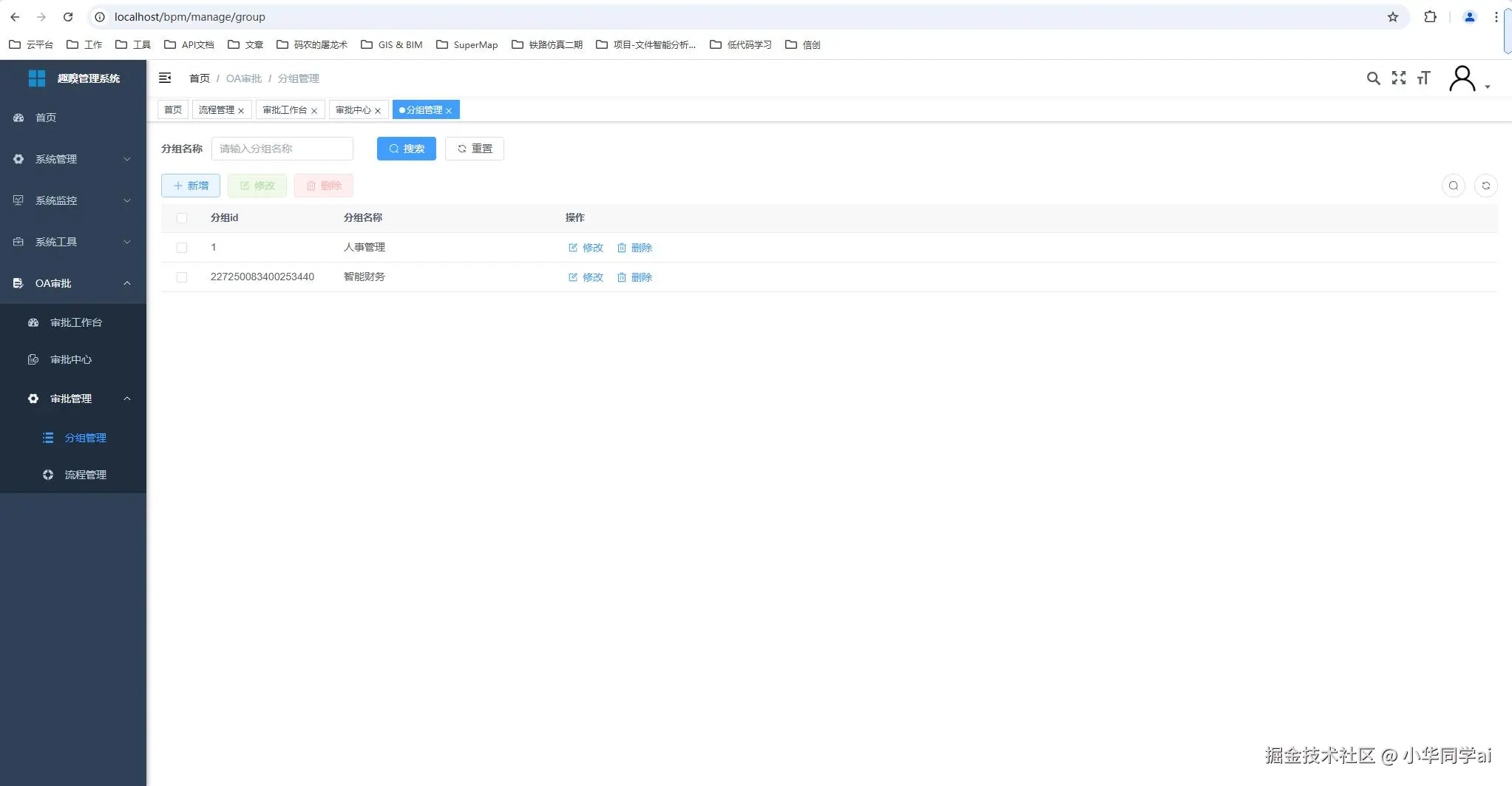Toggle fullscreen mode icon
Image resolution: width=1512 pixels, height=786 pixels.
1399,78
